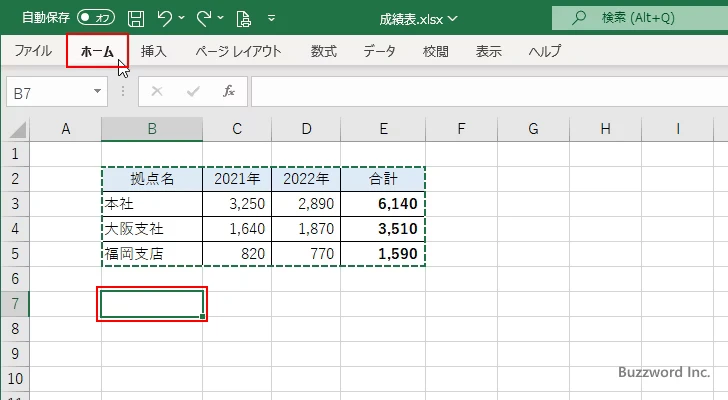Image resolution: width=728 pixels, height=400 pixels.
Task: Click the Insert Function fx icon
Action: [x=229, y=91]
